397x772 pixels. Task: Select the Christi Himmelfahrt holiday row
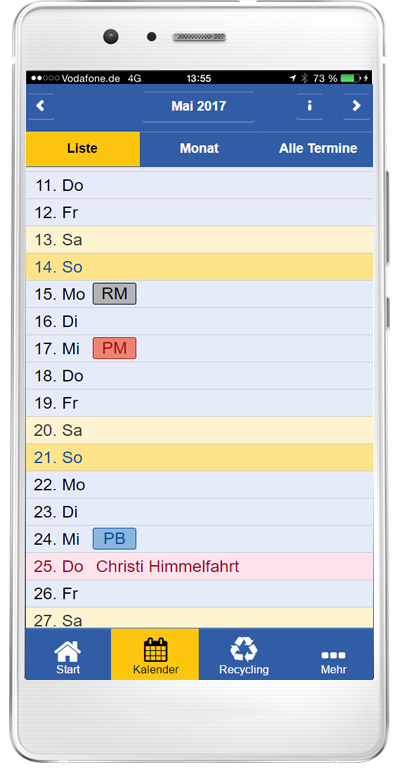pyautogui.click(x=199, y=566)
